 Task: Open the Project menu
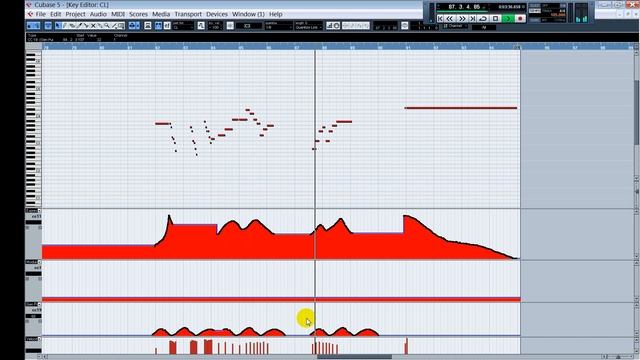tap(76, 14)
